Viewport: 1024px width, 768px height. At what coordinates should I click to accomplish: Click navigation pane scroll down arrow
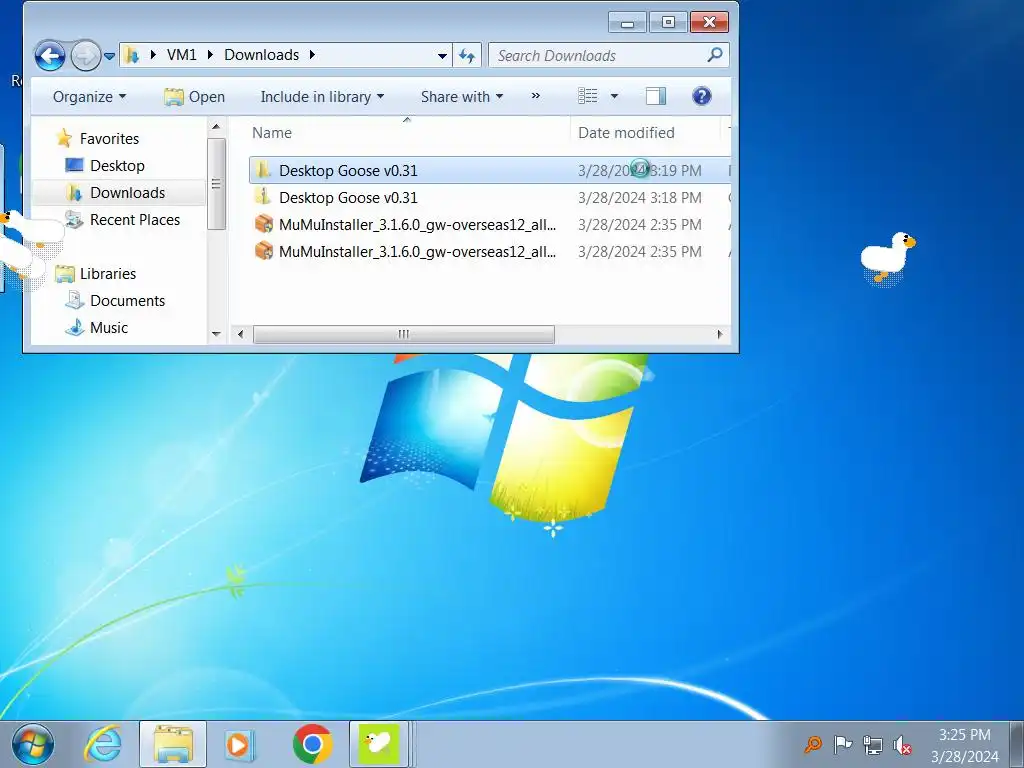(216, 334)
